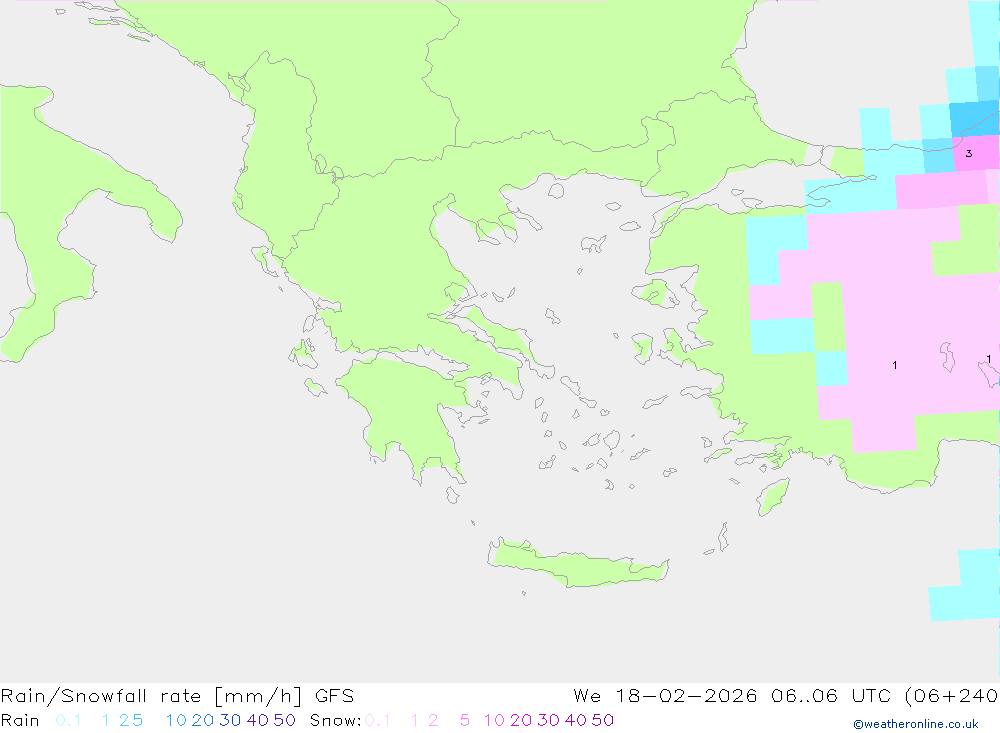Click the Rain legend value 50
1000x733 pixels.
click(284, 720)
